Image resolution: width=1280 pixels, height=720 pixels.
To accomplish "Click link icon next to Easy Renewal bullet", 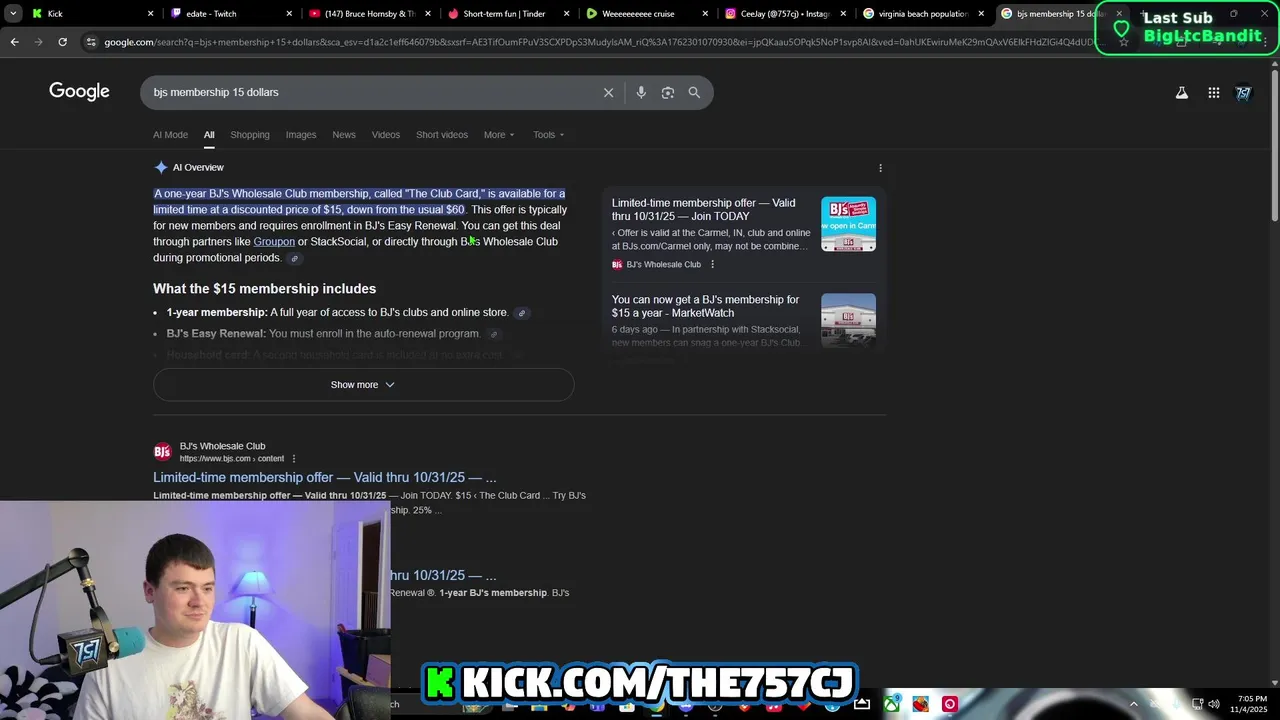I will point(493,334).
